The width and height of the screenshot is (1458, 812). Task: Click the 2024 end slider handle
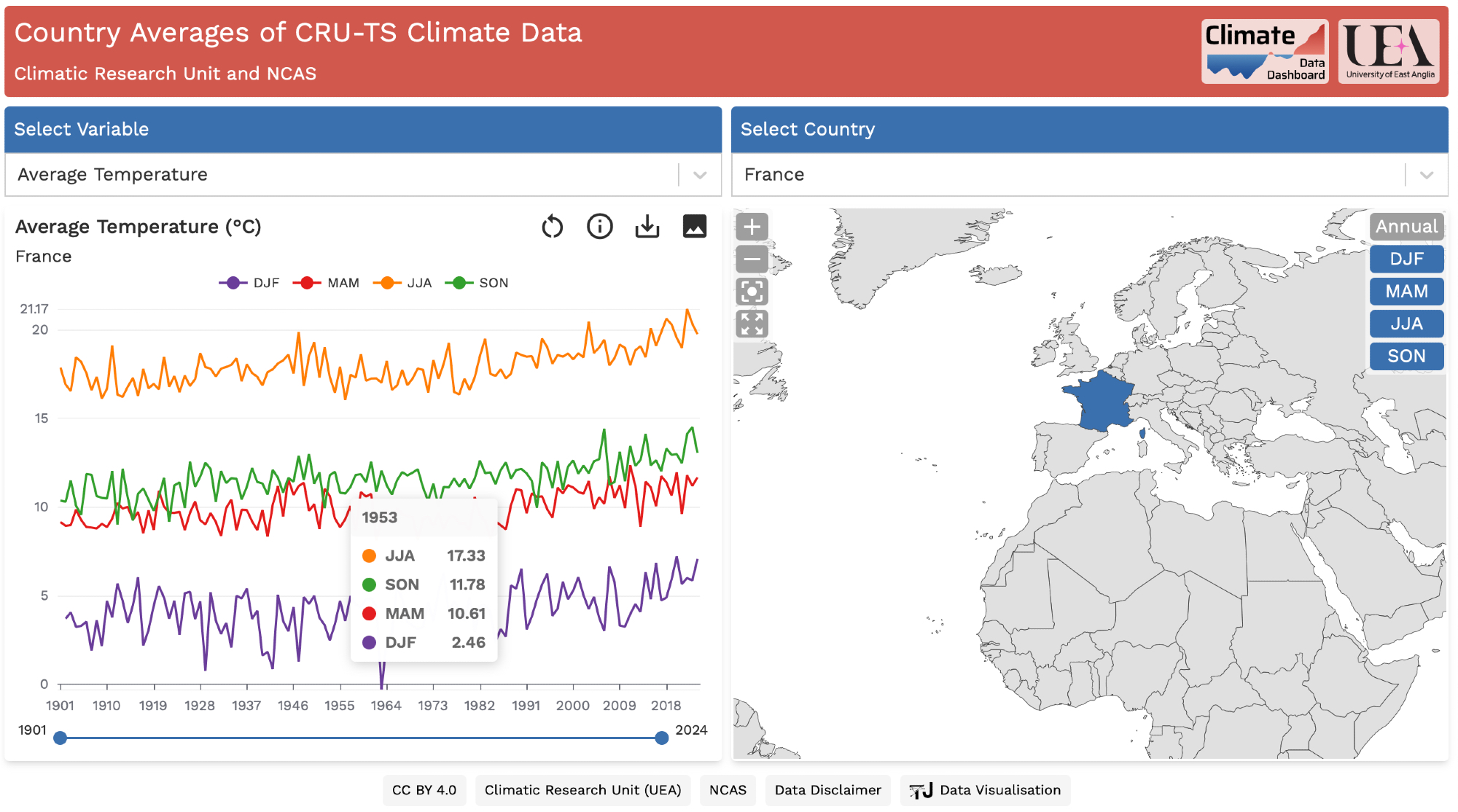click(662, 738)
